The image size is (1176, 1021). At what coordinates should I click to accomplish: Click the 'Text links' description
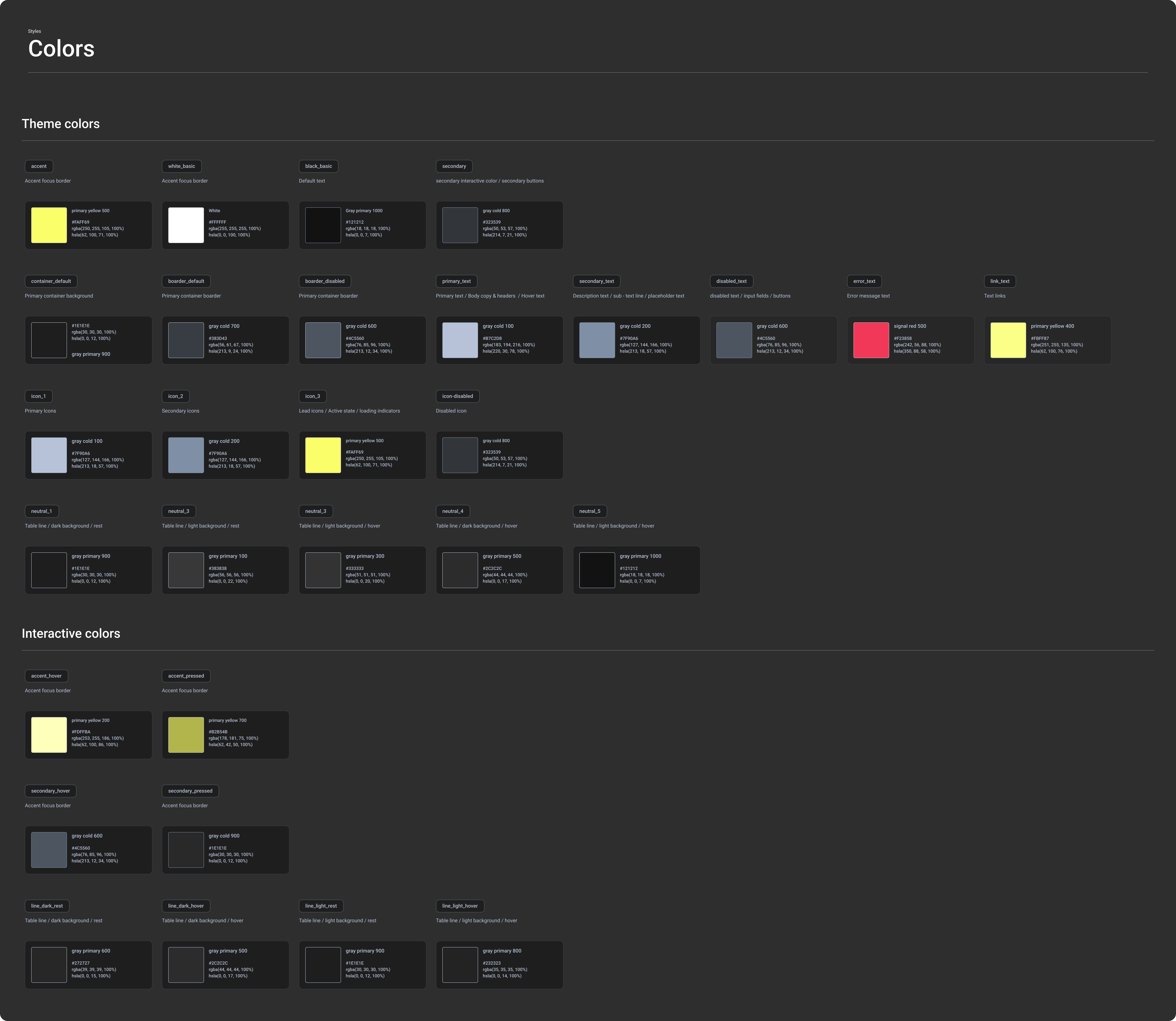point(995,296)
